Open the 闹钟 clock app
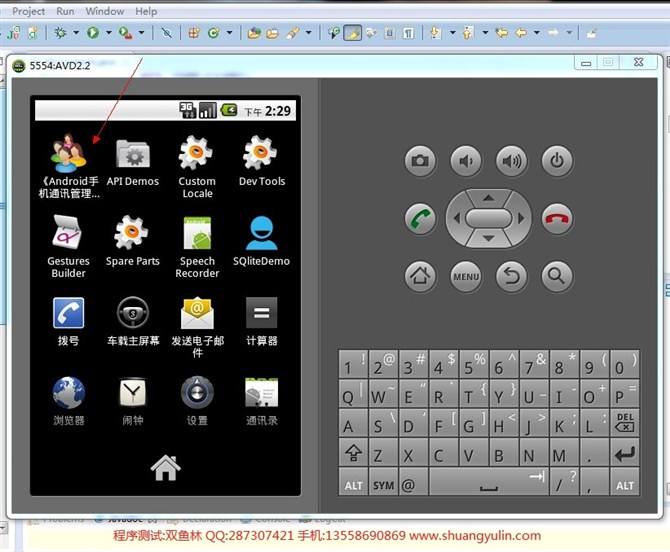Screen dimensions: 670x552 point(133,401)
